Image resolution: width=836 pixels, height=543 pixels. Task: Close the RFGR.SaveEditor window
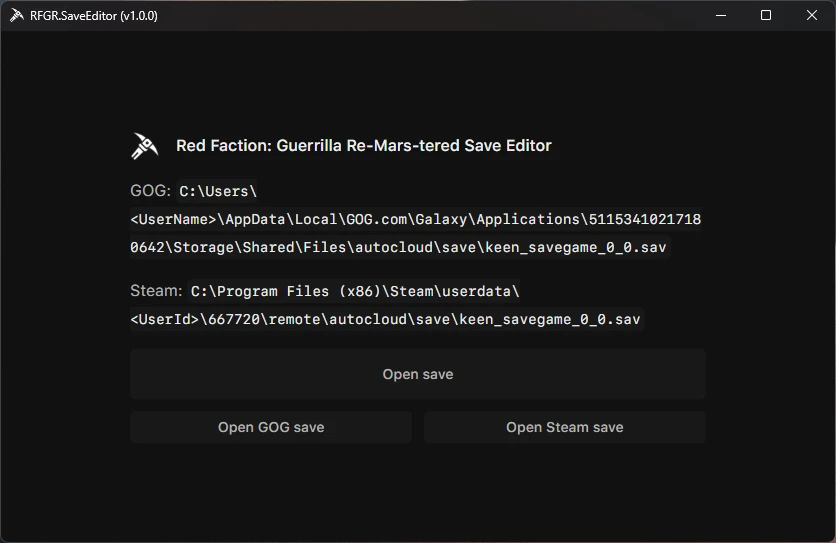click(811, 15)
